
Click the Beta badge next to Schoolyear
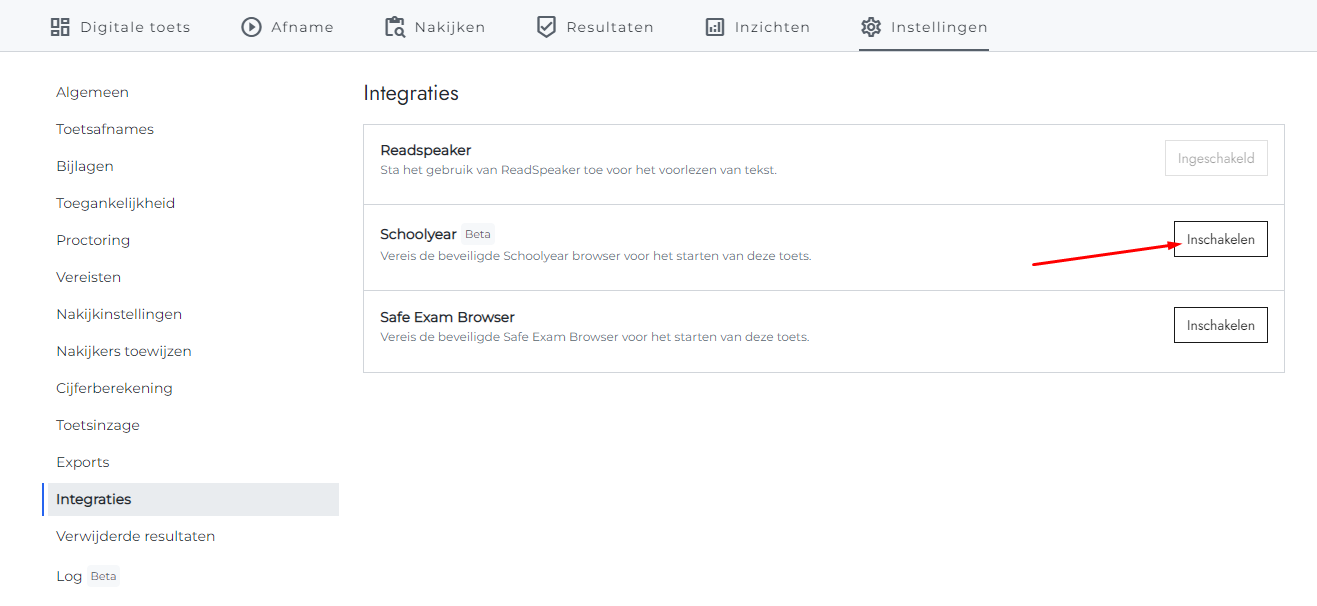(x=478, y=234)
